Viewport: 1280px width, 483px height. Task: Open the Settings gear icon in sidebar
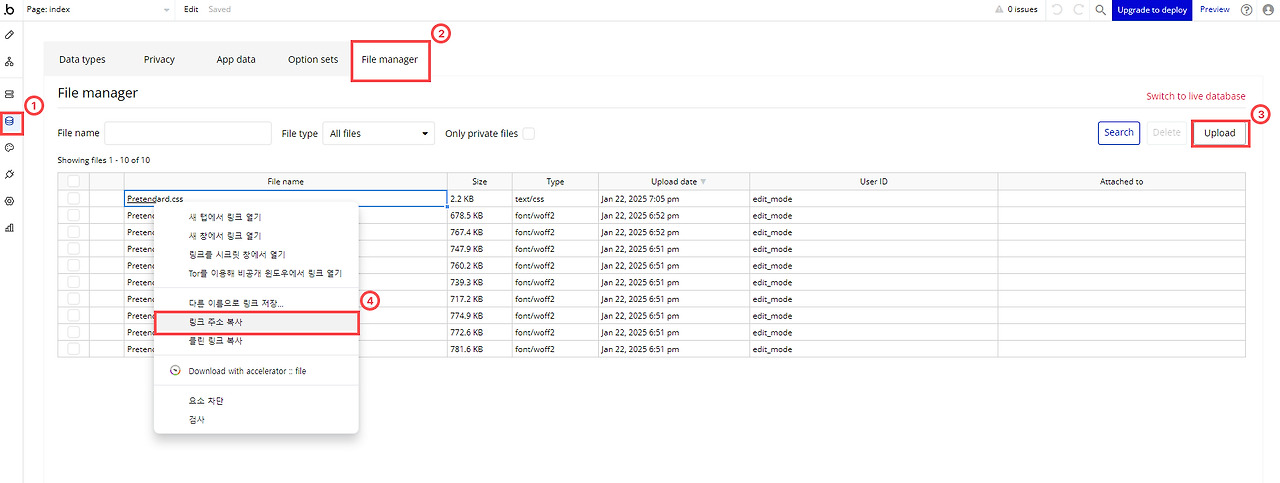click(10, 201)
